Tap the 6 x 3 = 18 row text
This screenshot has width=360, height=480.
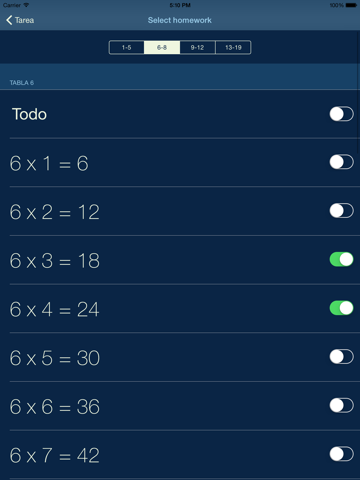(55, 261)
